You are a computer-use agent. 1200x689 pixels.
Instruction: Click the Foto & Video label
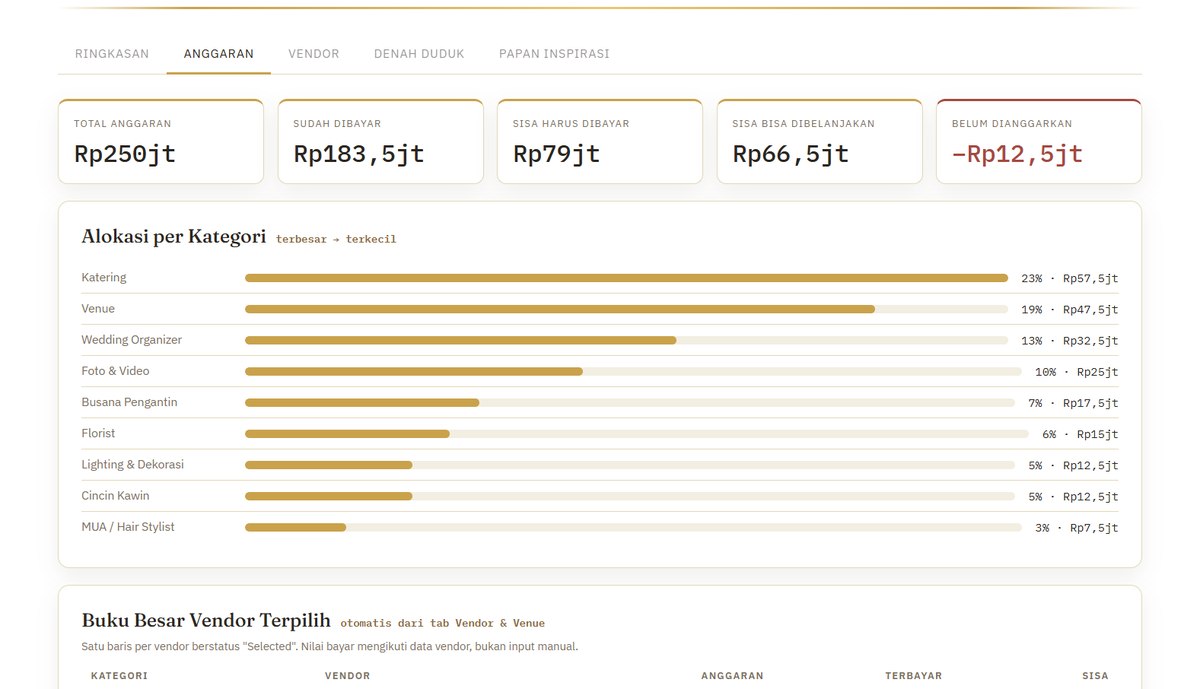(115, 371)
